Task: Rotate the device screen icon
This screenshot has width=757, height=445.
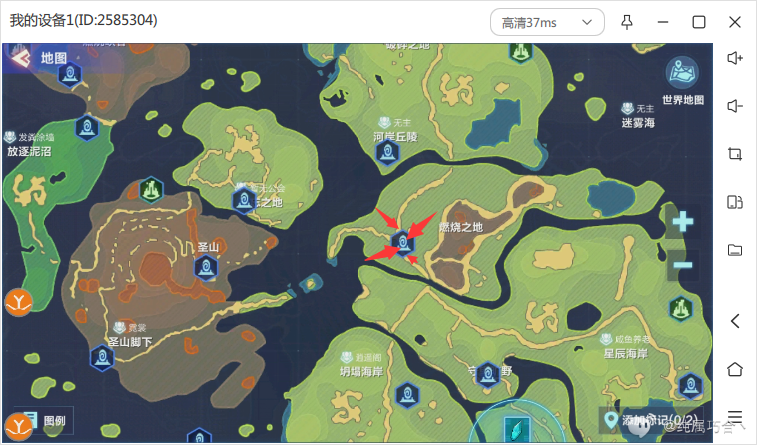Action: tap(735, 202)
